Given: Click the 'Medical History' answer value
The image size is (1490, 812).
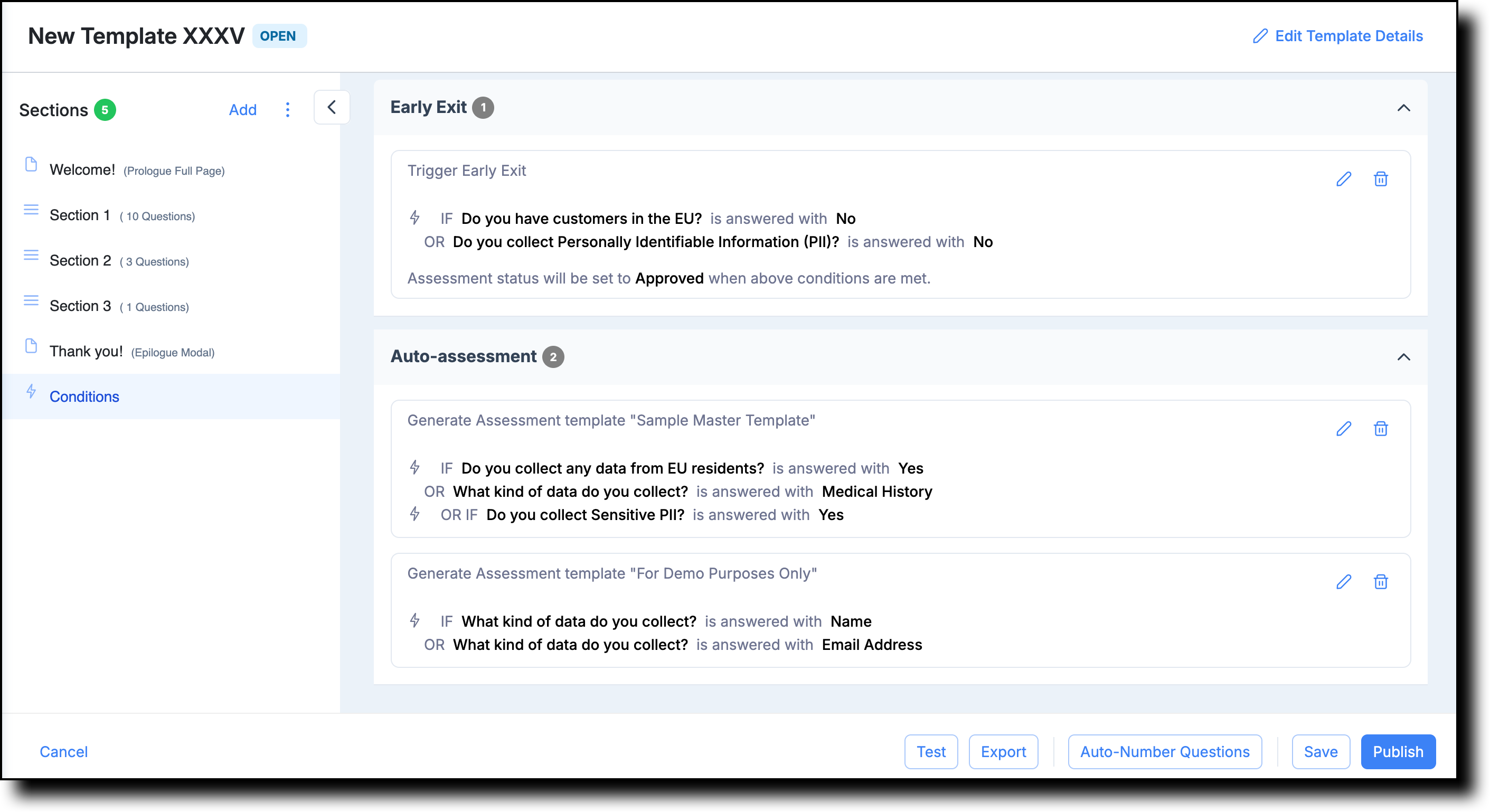Looking at the screenshot, I should (877, 492).
